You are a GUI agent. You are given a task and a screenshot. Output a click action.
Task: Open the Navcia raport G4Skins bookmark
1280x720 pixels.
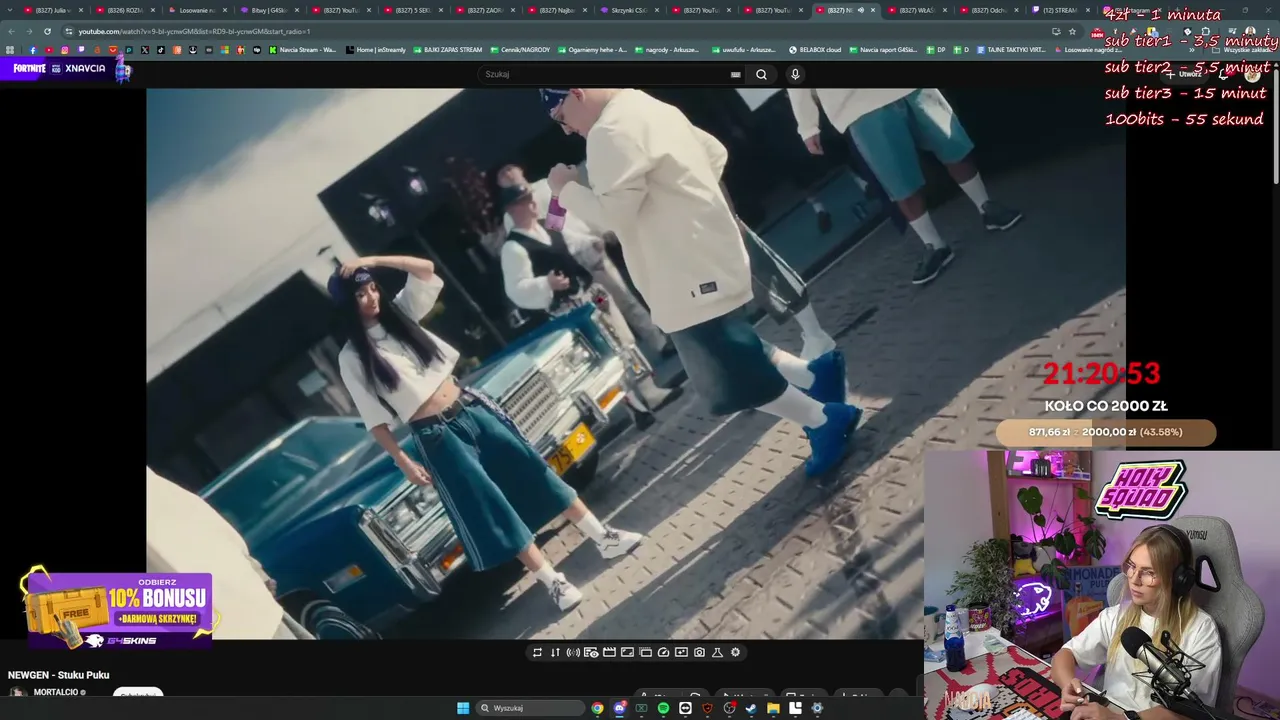pos(883,50)
